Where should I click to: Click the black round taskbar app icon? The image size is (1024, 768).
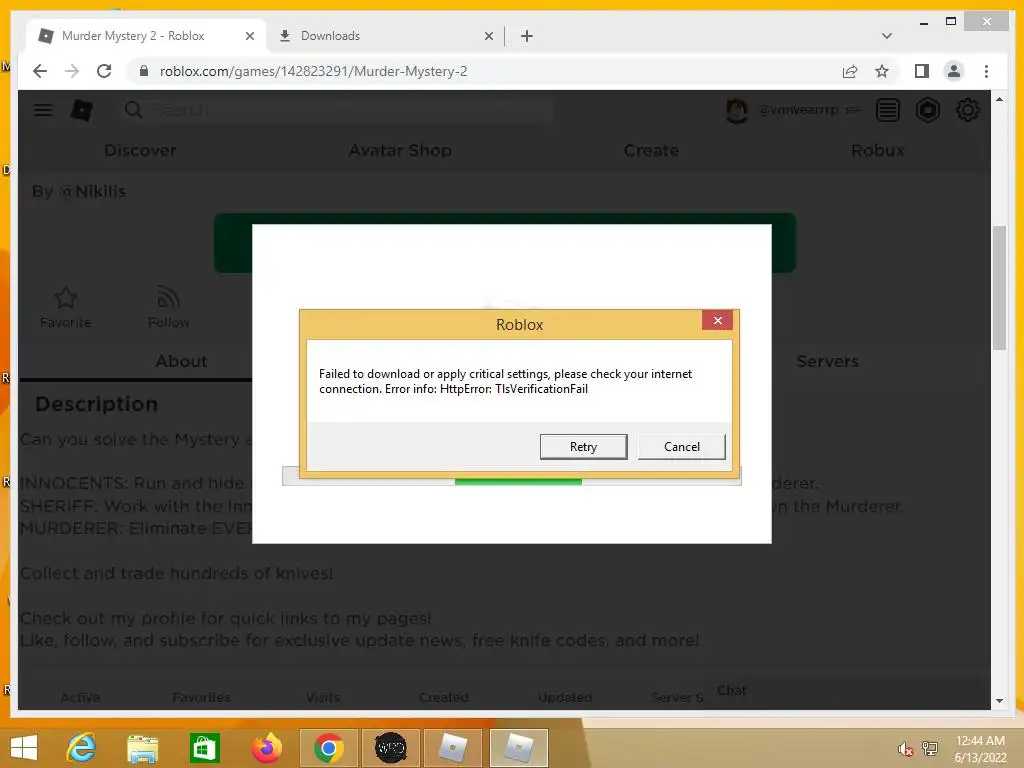391,748
